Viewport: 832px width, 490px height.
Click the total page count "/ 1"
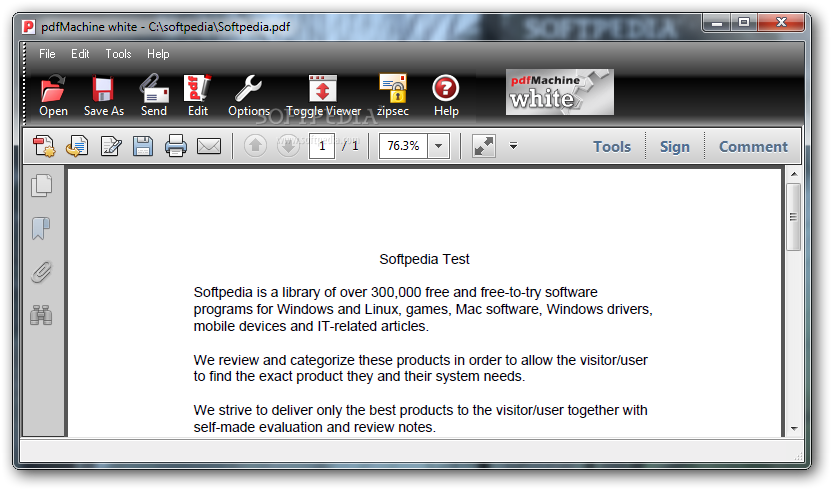(350, 146)
